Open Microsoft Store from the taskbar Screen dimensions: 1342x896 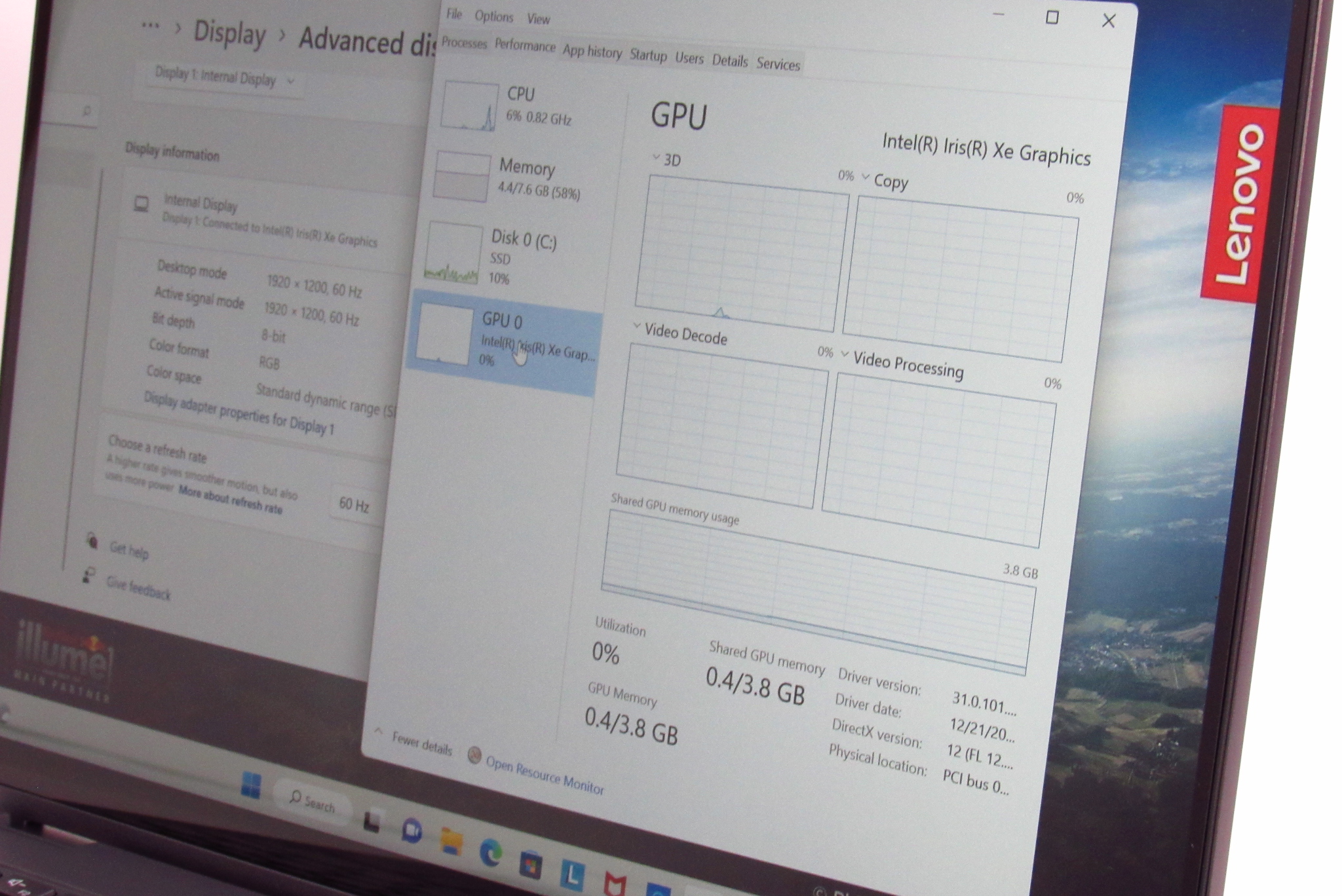[531, 864]
